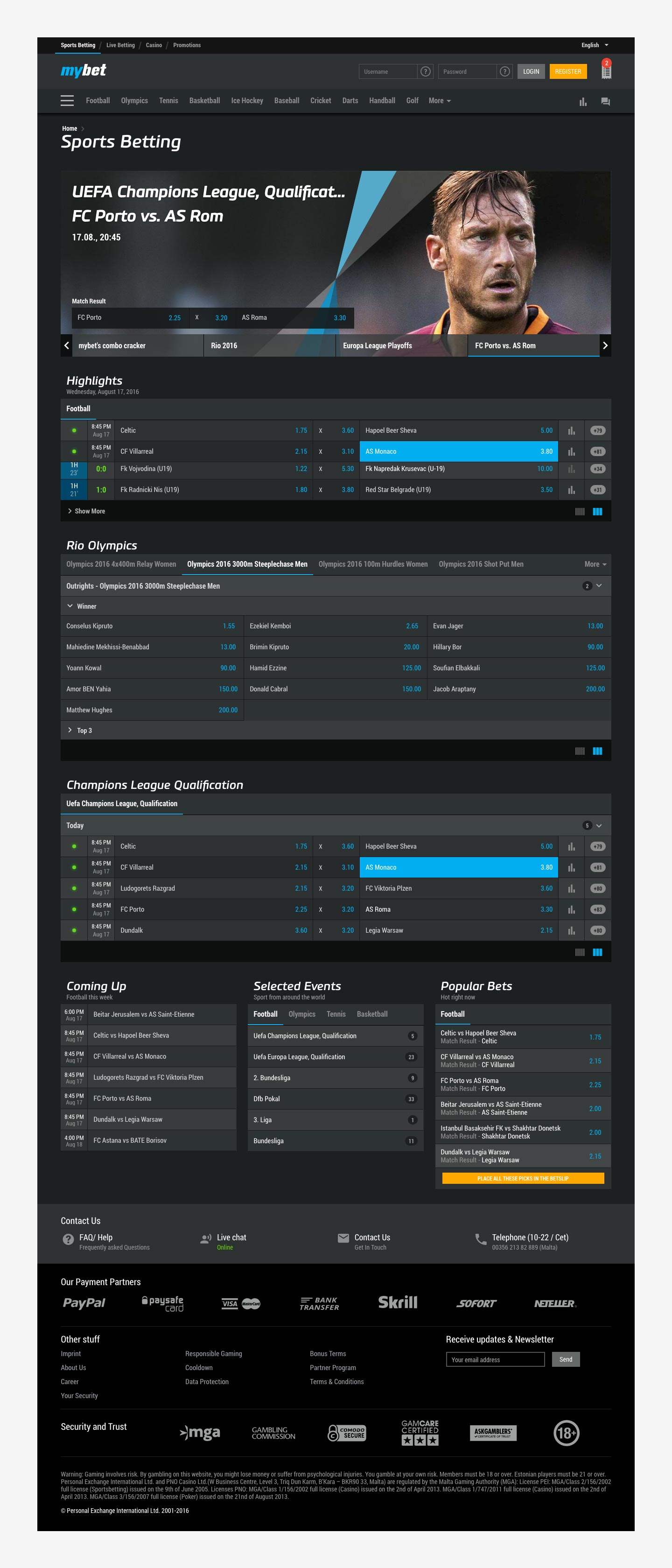Expand Show More in Highlights
The width and height of the screenshot is (672, 1568).
(x=86, y=511)
